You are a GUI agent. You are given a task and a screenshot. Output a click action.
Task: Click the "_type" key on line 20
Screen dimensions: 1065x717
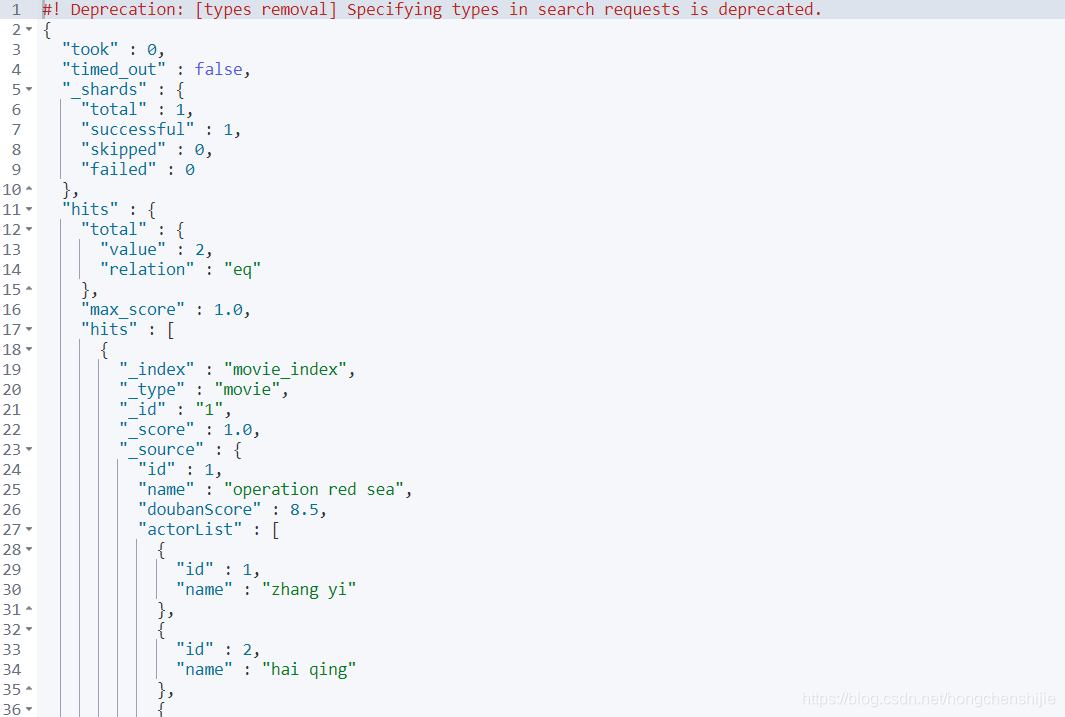(x=151, y=389)
